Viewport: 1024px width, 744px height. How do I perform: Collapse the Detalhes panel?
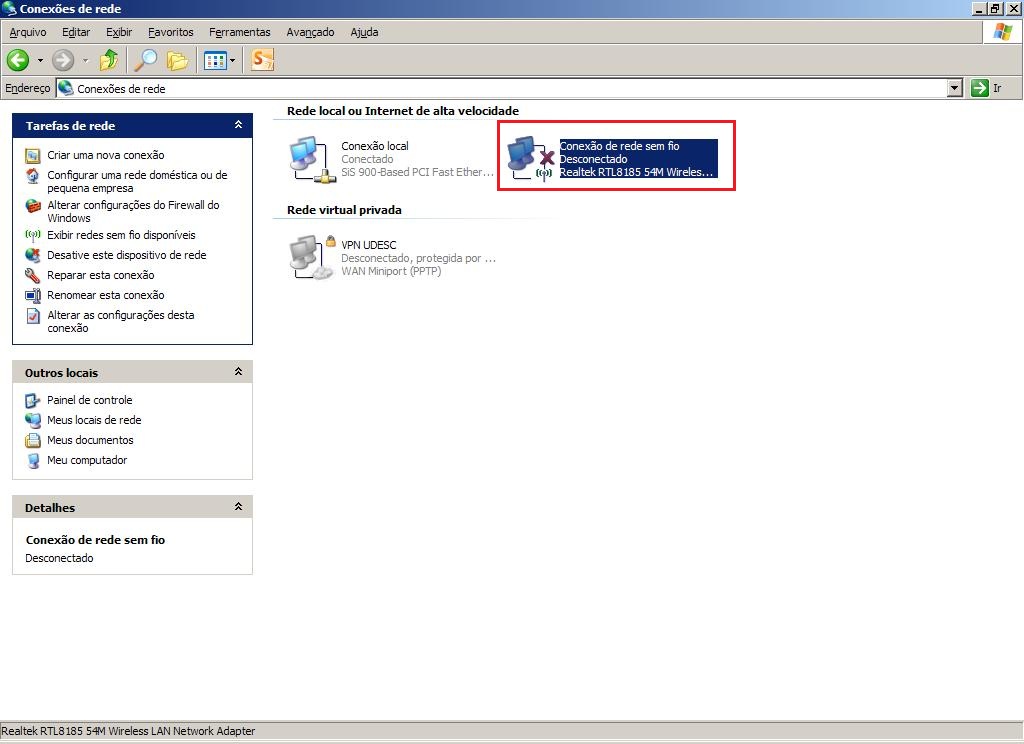[238, 507]
